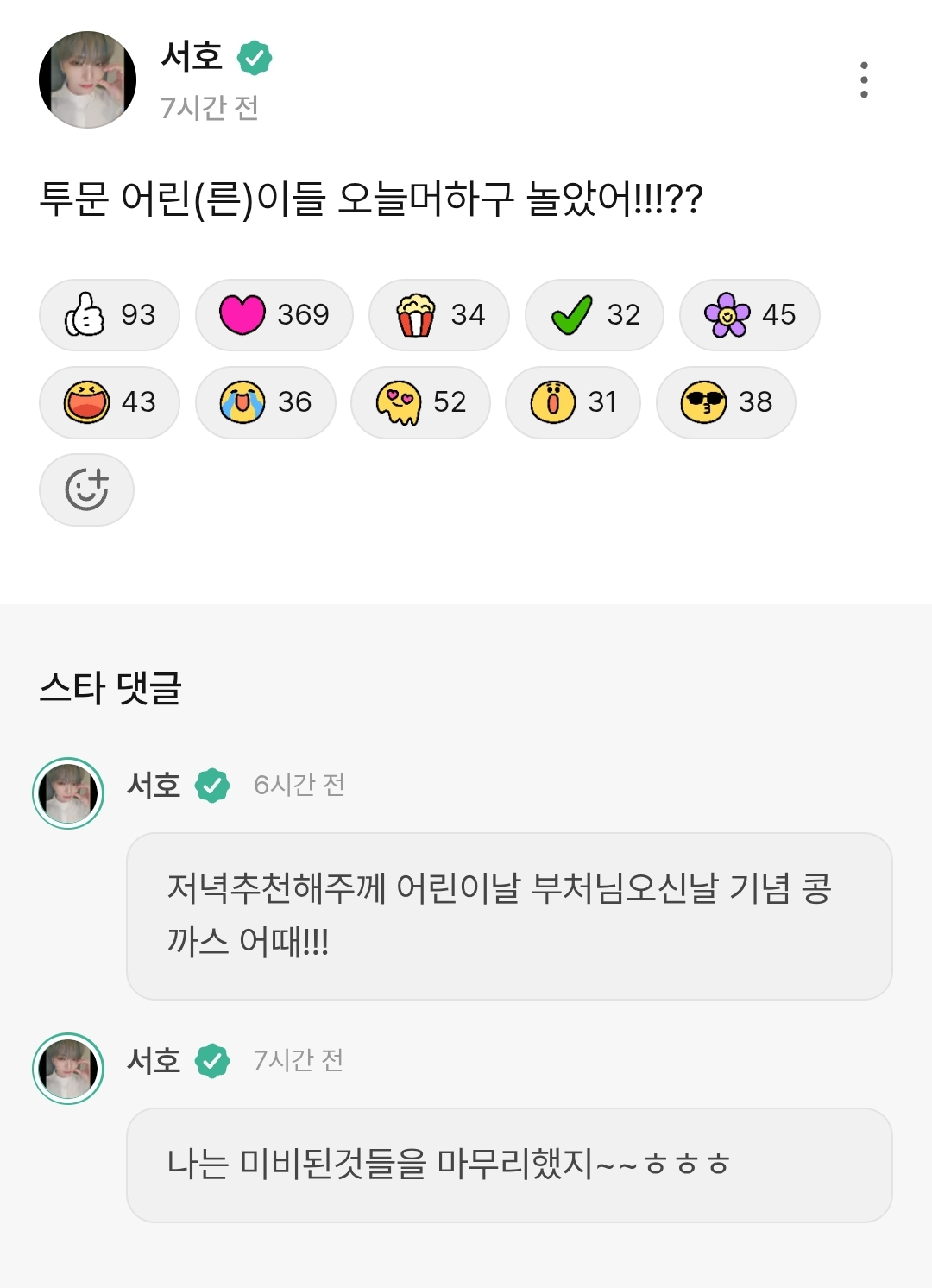Tap the laughing face reaction with 43
932x1288 pixels.
coord(110,402)
